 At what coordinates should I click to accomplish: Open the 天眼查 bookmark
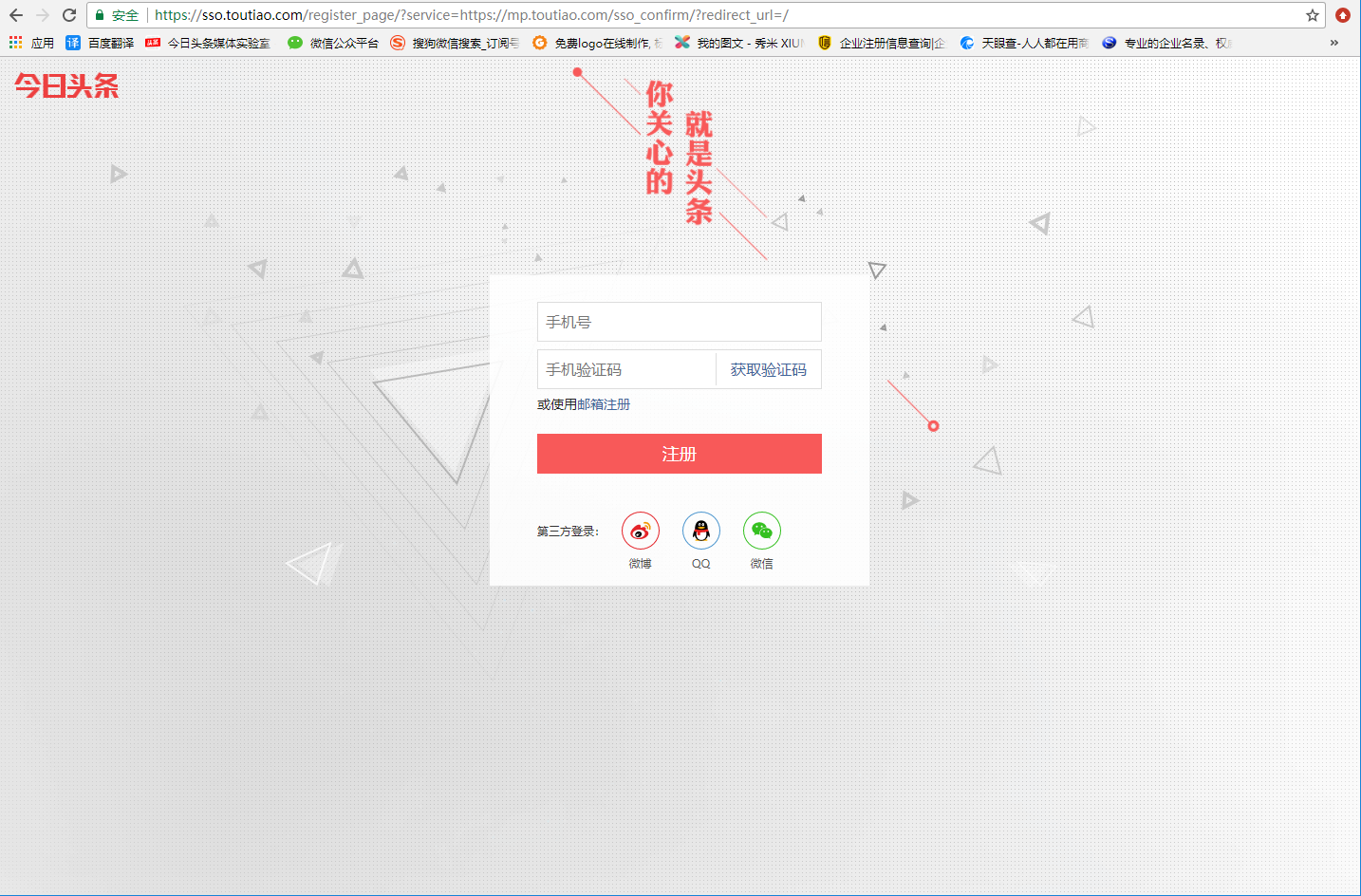pyautogui.click(x=1024, y=43)
